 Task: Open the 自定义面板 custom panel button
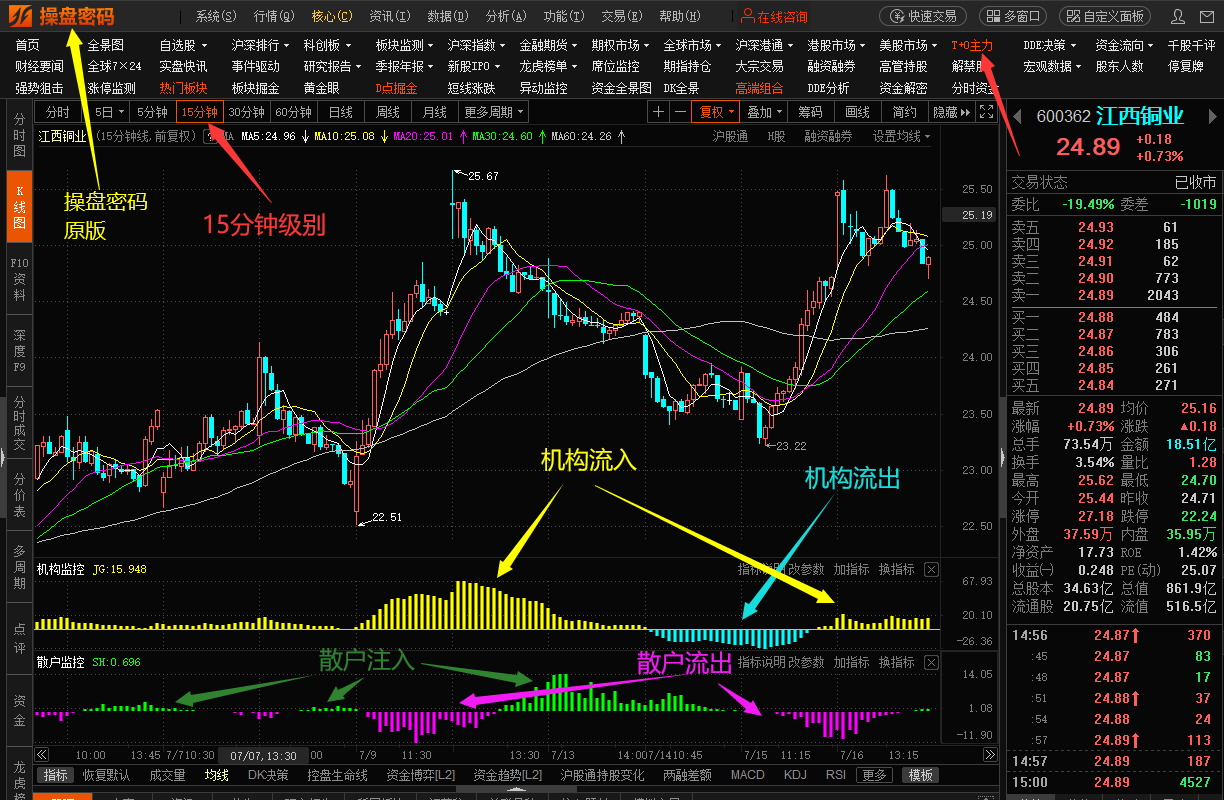[x=1104, y=16]
